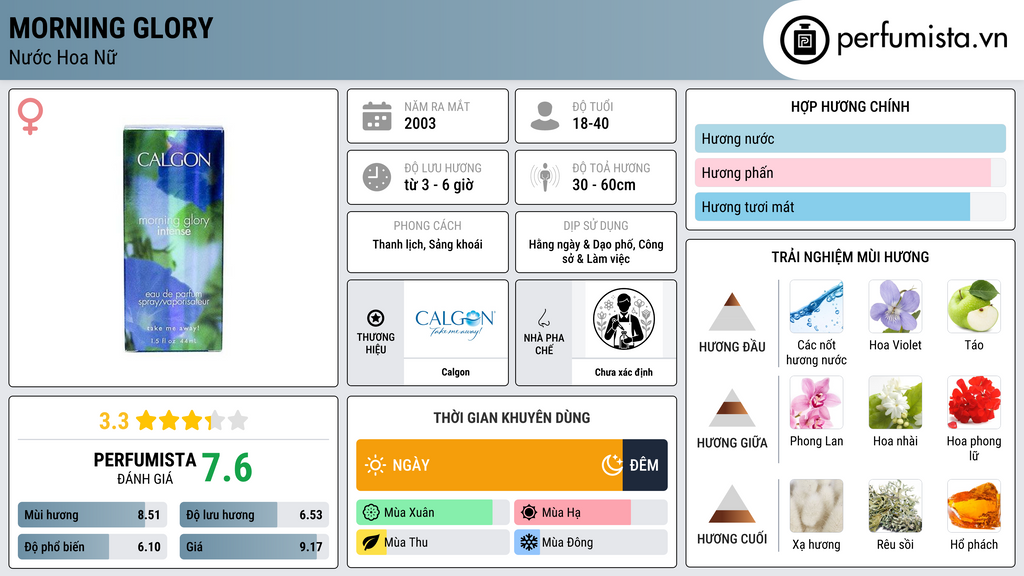Screen dimensions: 1024x576
Task: Click the Thanh lịch, Sảng khoái style text
Action: pyautogui.click(x=427, y=244)
